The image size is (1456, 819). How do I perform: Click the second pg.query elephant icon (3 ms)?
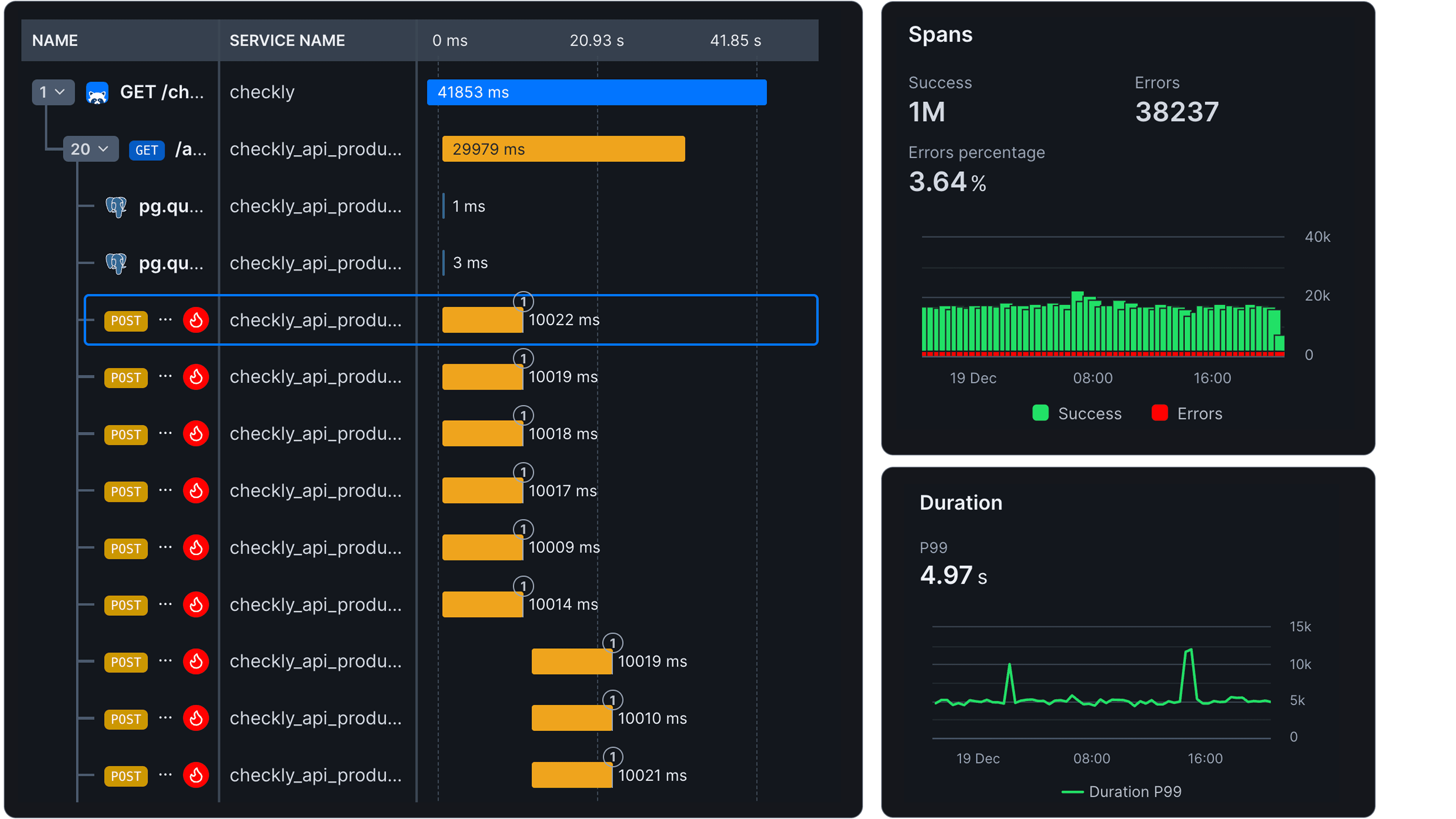pyautogui.click(x=116, y=264)
